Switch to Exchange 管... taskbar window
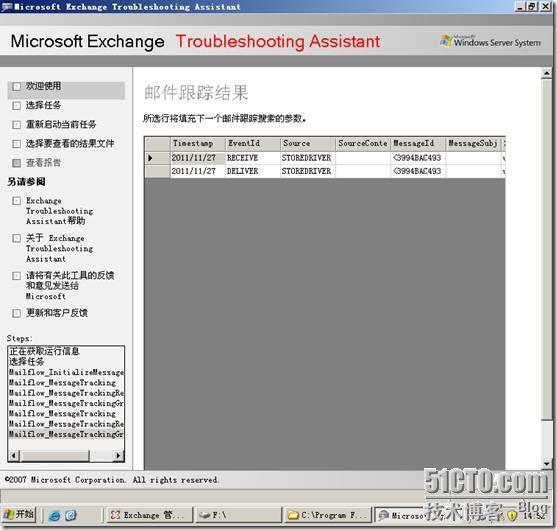557x530 pixels. click(149, 515)
